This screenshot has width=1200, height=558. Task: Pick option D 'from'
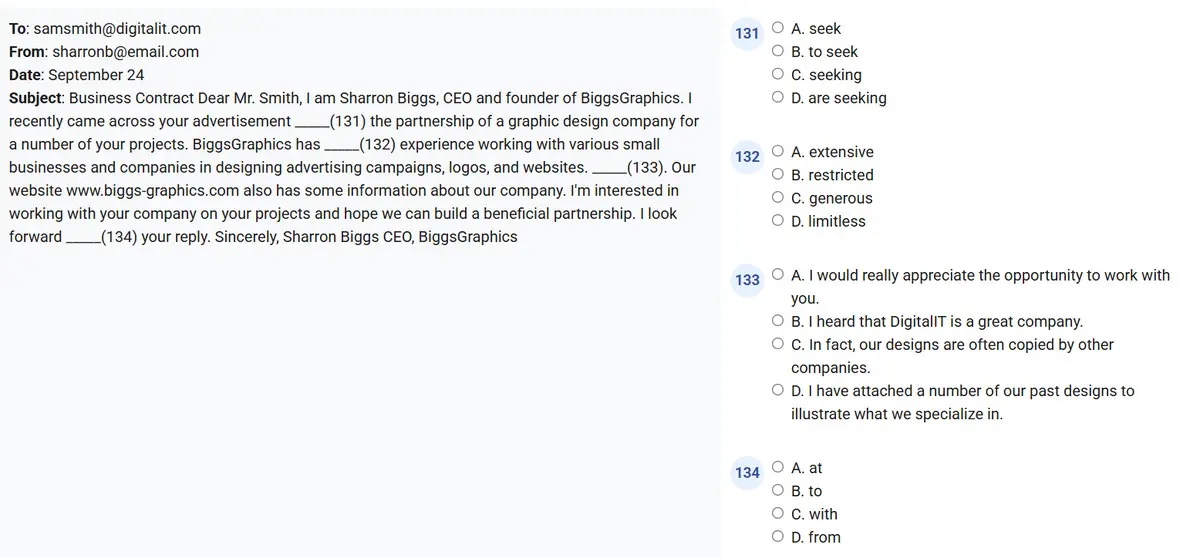click(778, 537)
